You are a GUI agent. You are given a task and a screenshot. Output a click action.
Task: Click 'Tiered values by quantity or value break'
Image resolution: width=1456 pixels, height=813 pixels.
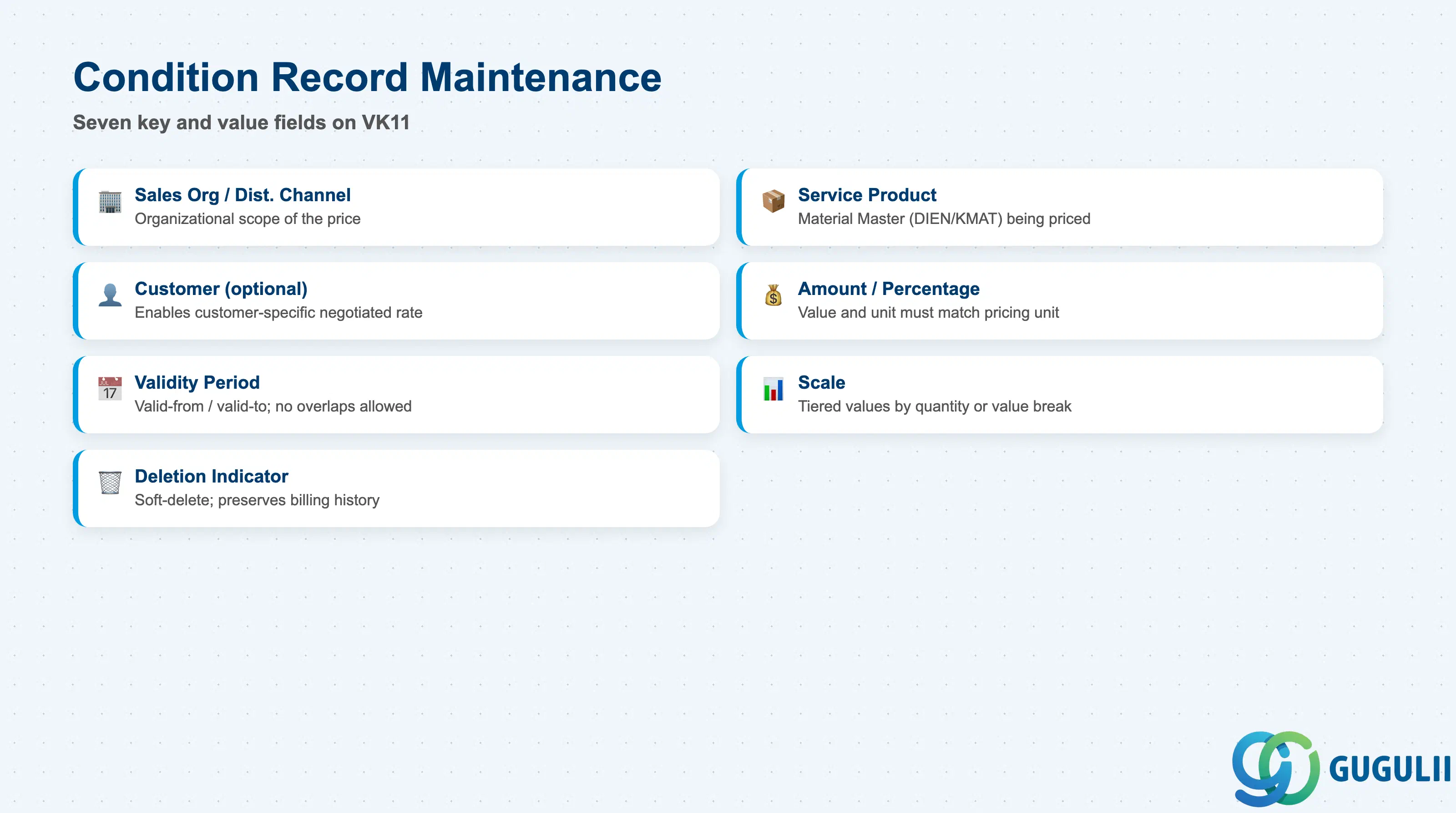pos(934,406)
